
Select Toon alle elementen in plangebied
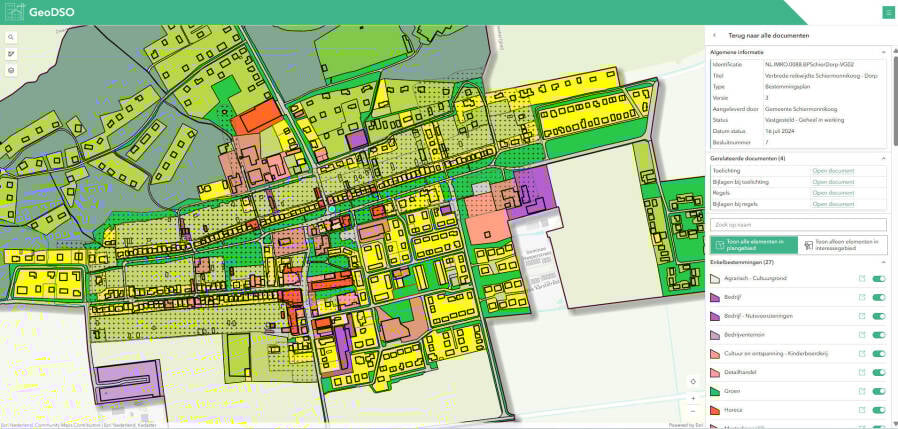(x=754, y=244)
